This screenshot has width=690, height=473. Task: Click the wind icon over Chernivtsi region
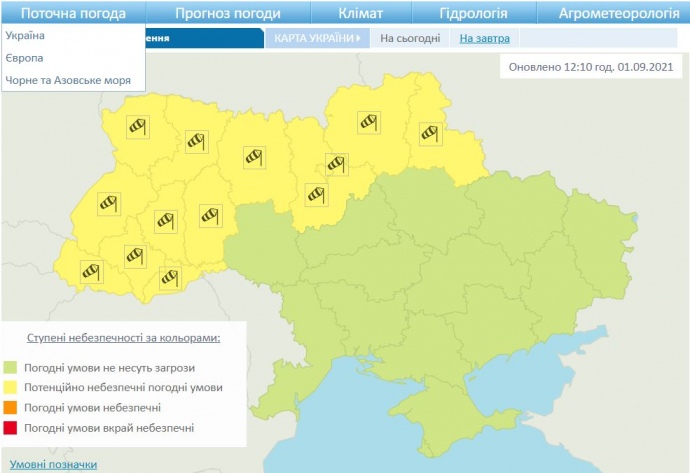tap(169, 276)
